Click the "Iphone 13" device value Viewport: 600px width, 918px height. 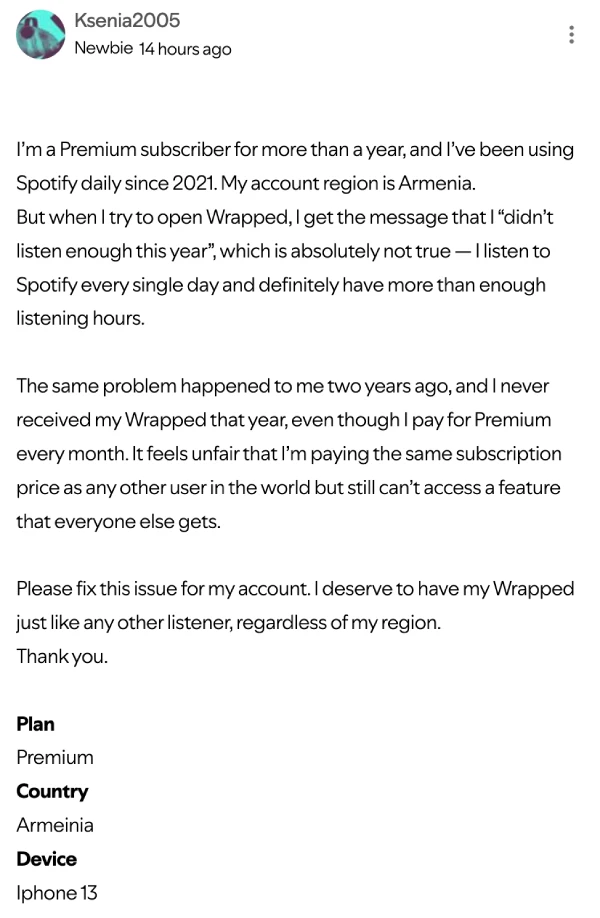[56, 893]
